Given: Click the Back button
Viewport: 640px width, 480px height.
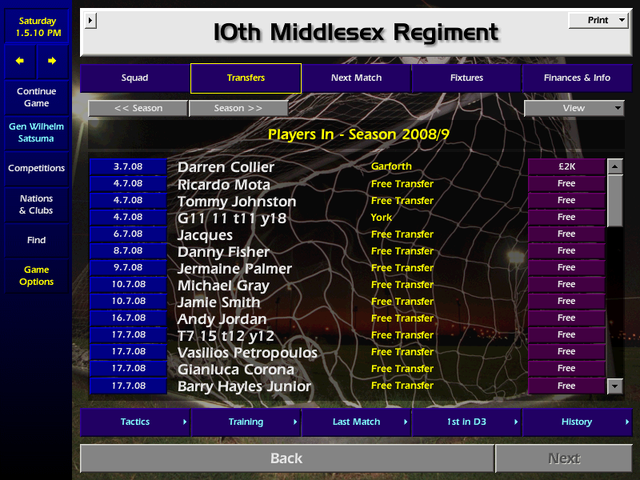Looking at the screenshot, I should pyautogui.click(x=287, y=458).
